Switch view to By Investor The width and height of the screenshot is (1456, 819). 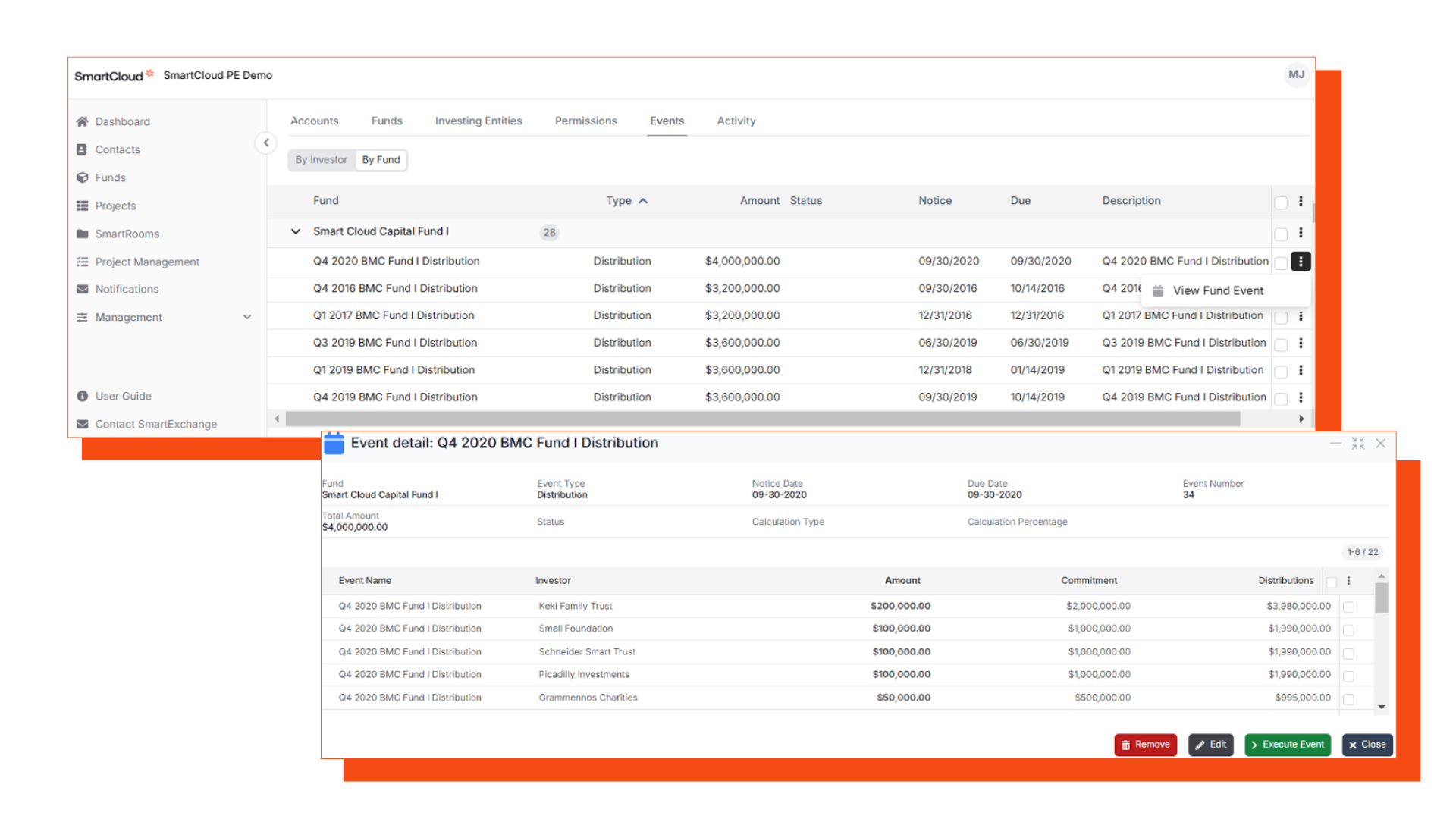pyautogui.click(x=321, y=160)
